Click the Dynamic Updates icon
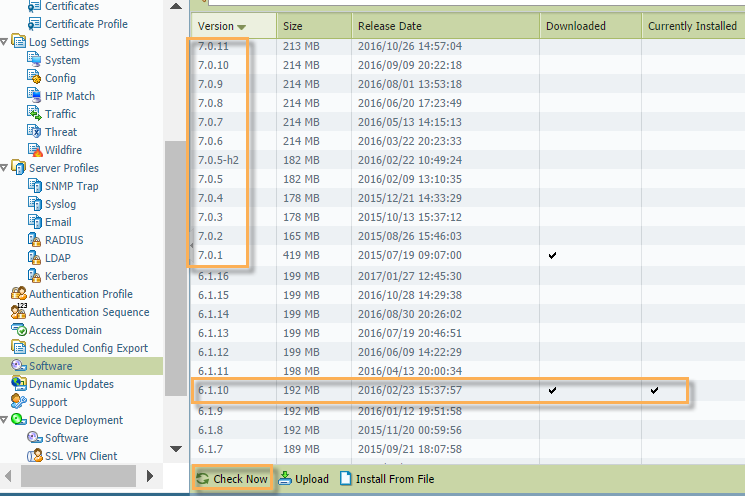The height and width of the screenshot is (496, 745). point(19,384)
